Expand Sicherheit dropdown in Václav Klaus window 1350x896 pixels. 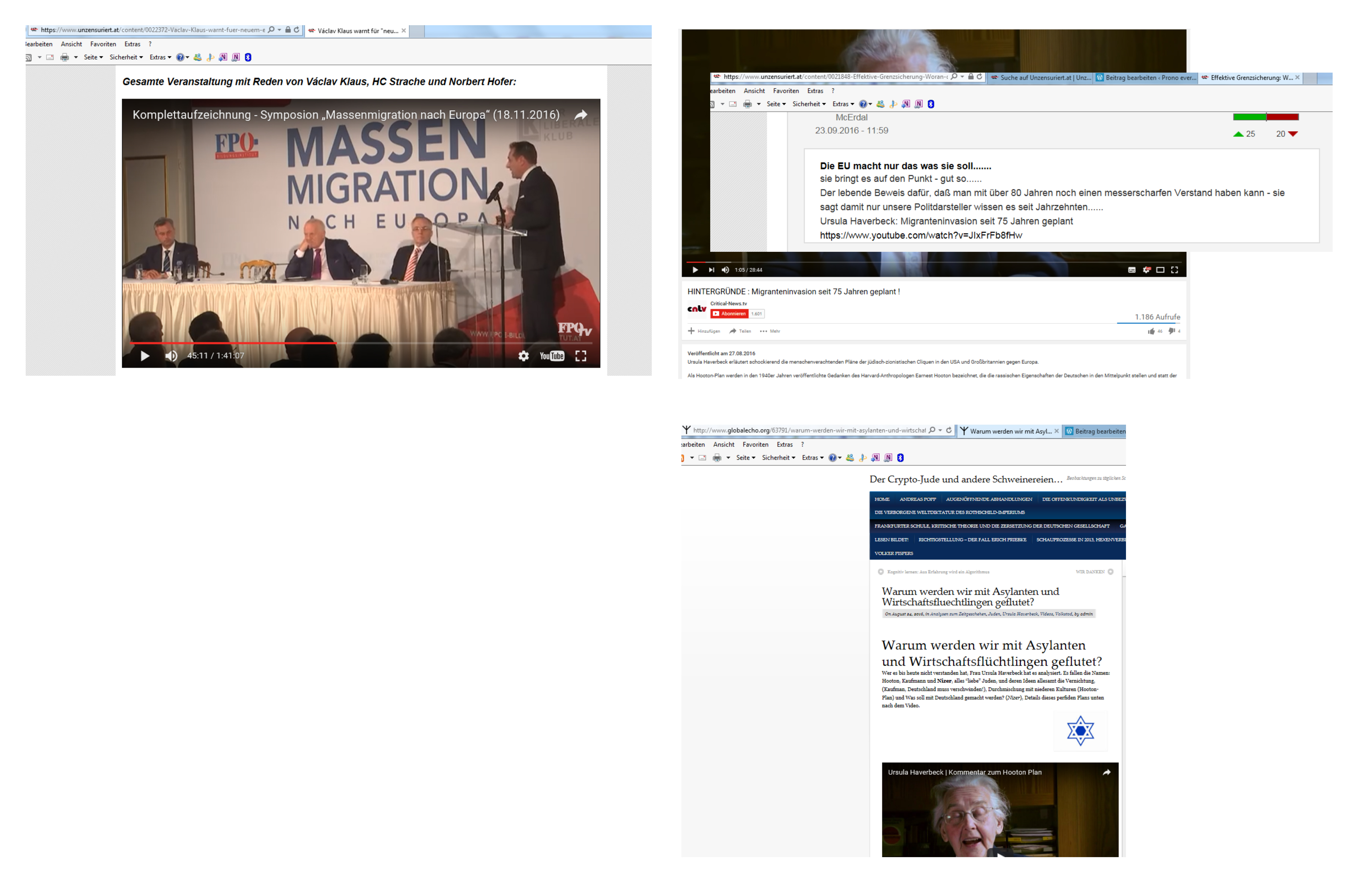coord(126,57)
